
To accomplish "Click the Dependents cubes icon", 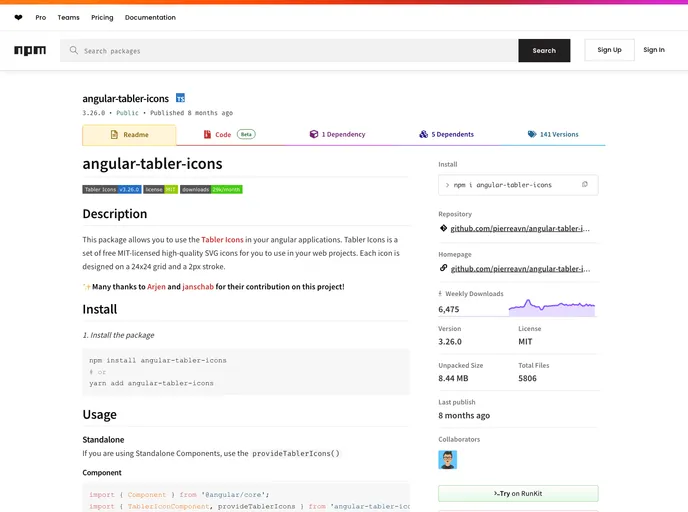I will pyautogui.click(x=423, y=134).
